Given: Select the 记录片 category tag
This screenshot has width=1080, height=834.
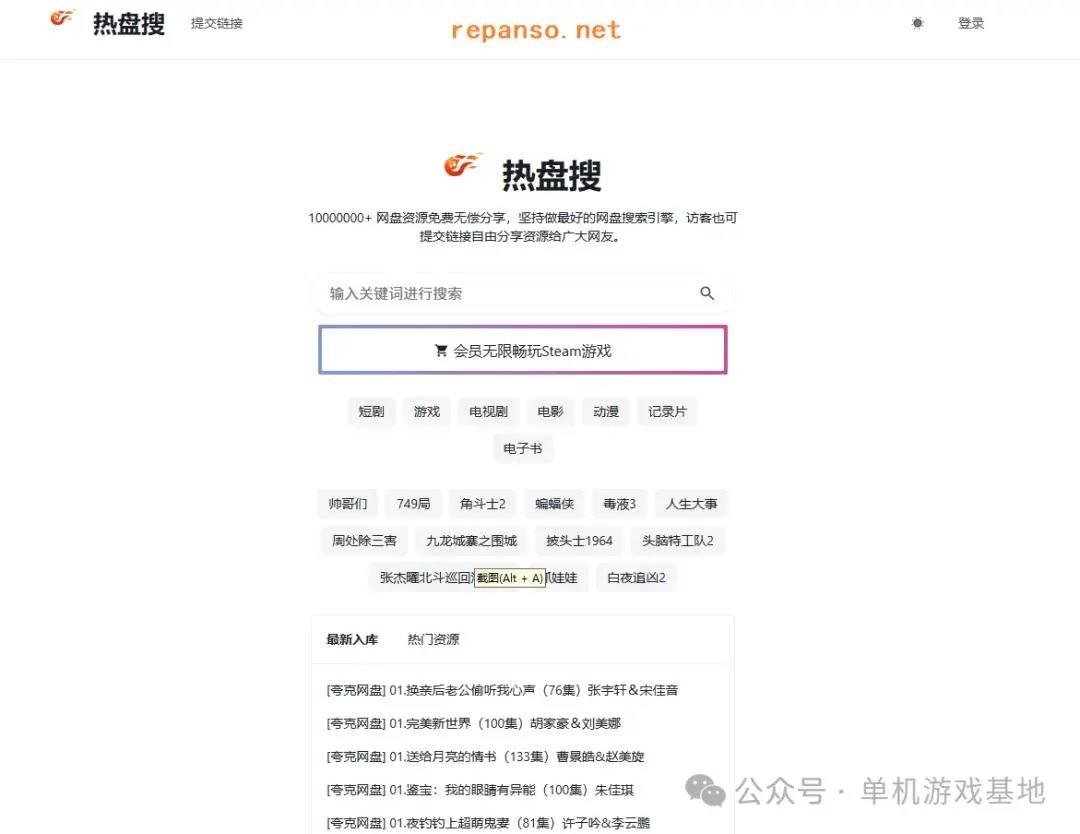Looking at the screenshot, I should click(667, 412).
